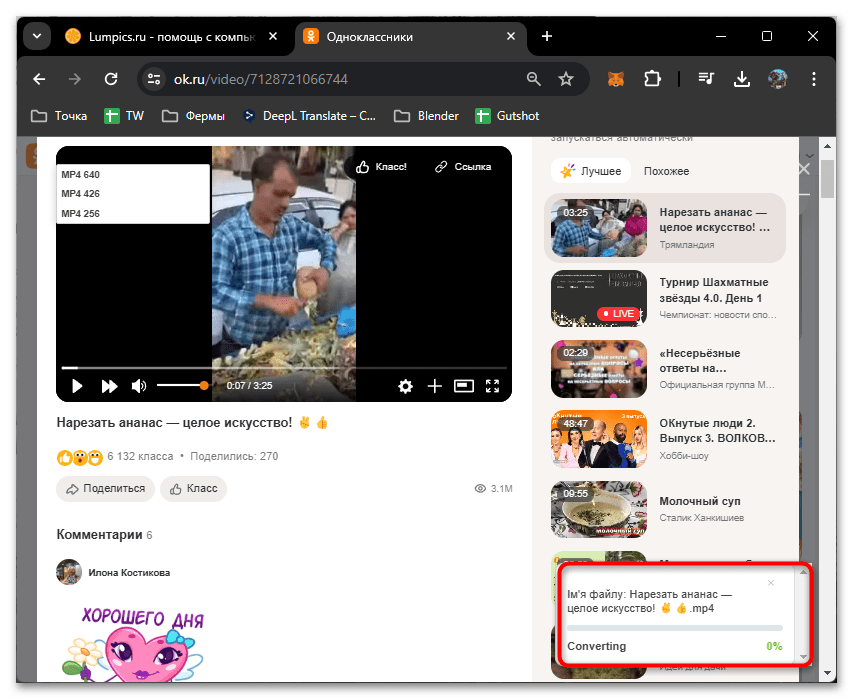Open the live chess tournament Турнир Шахматные звёзды

(x=598, y=298)
